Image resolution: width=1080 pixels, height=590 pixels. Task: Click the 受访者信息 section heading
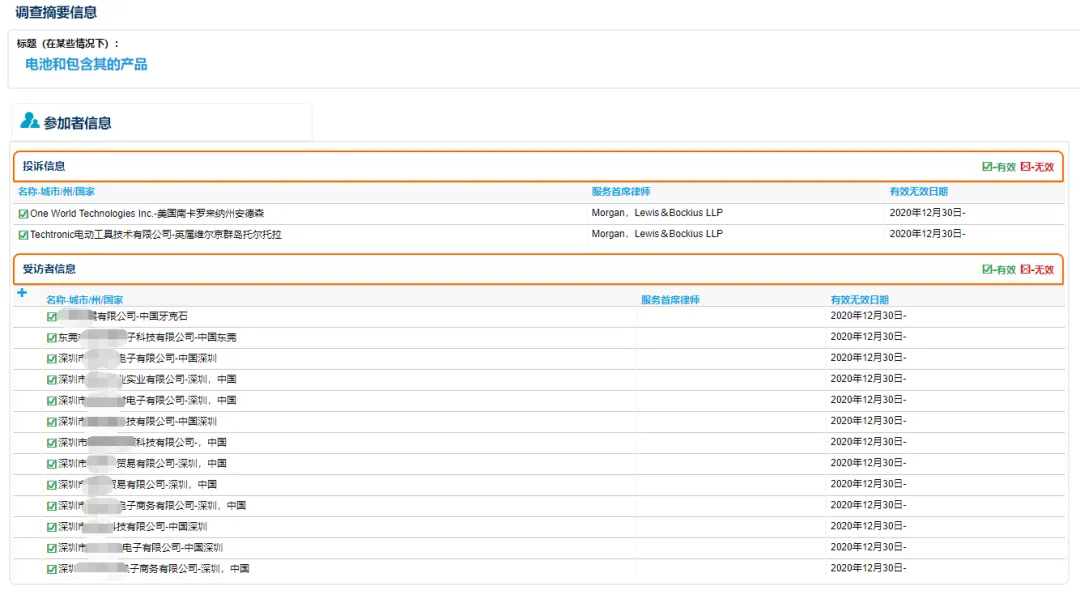click(x=49, y=268)
